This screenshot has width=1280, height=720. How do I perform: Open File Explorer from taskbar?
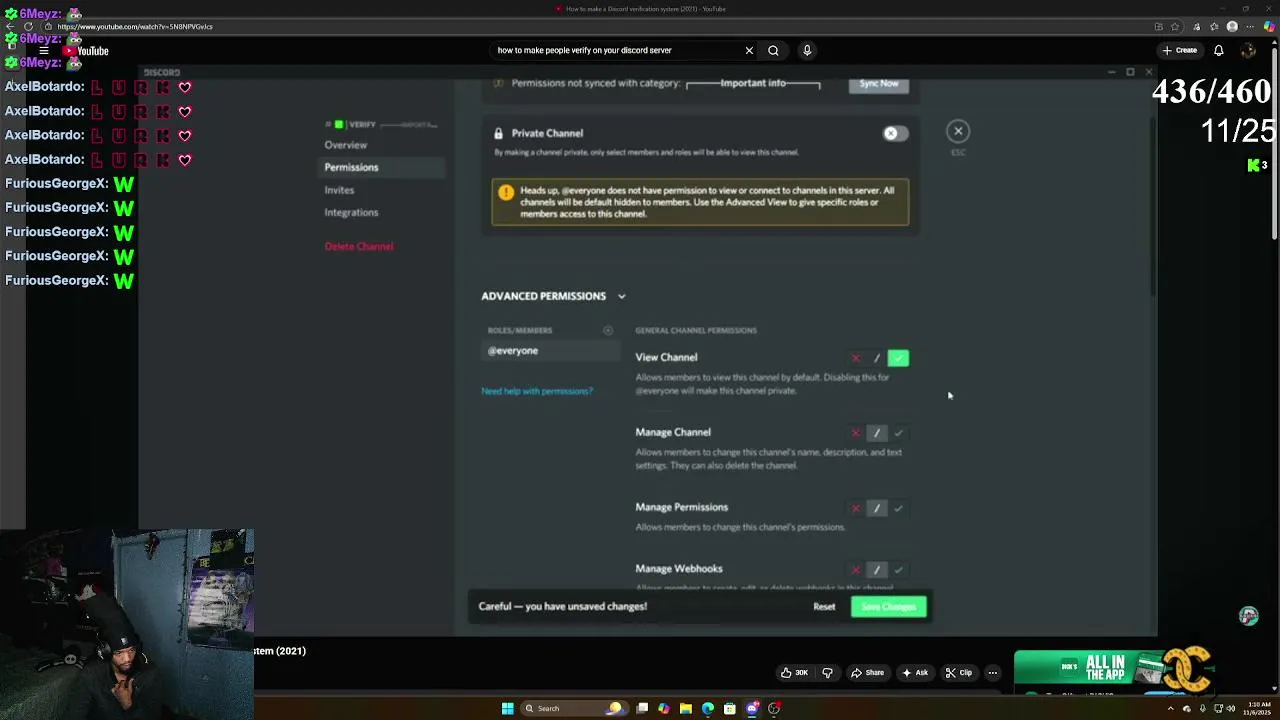pyautogui.click(x=686, y=708)
